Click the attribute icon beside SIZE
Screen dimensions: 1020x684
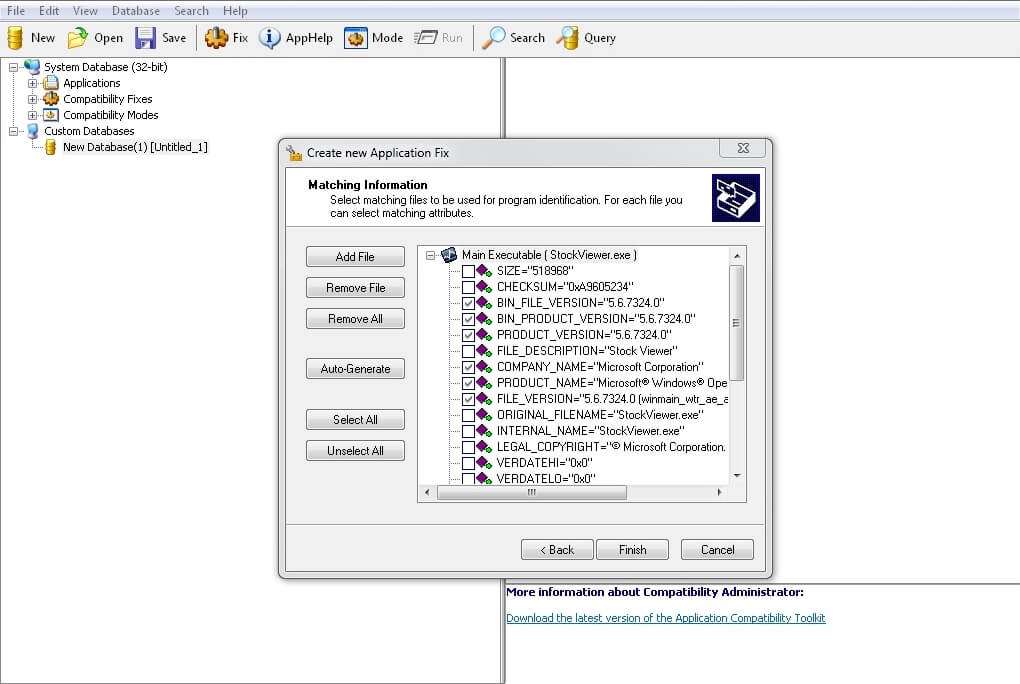(484, 271)
